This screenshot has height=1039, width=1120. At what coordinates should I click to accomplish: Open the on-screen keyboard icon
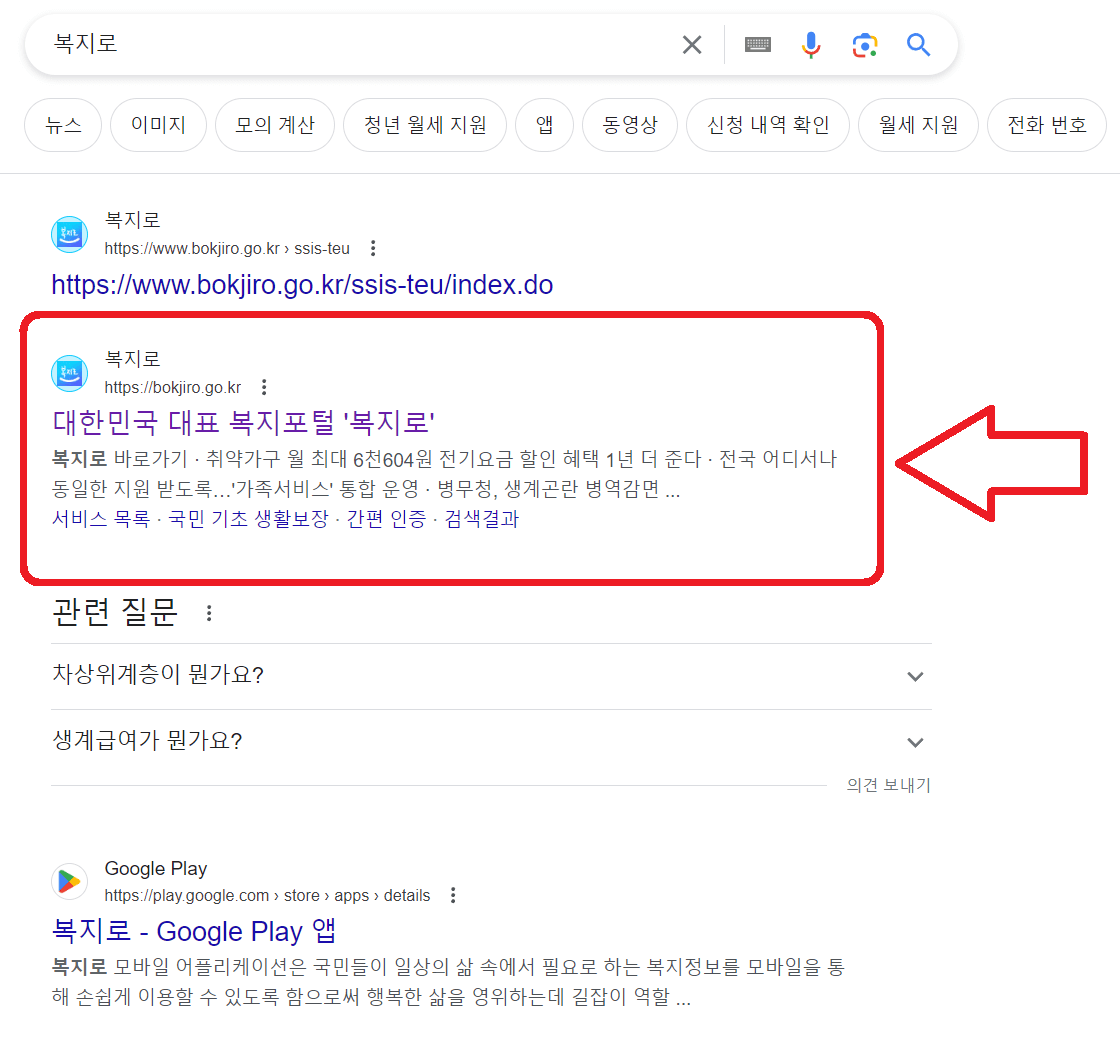click(x=757, y=45)
